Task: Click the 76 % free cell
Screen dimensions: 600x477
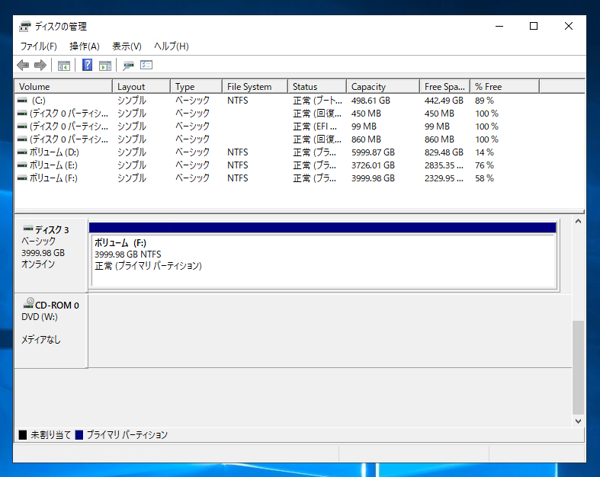Action: [484, 165]
